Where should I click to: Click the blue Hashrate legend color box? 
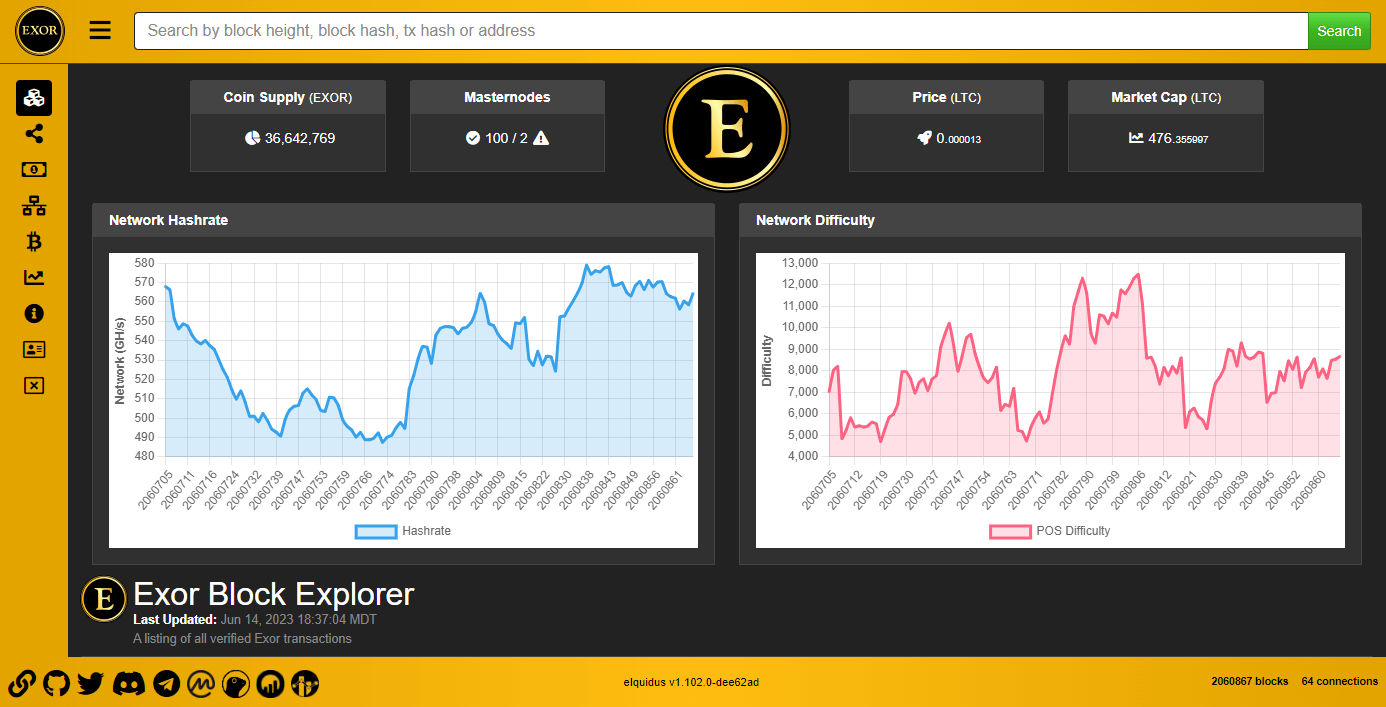pos(376,531)
